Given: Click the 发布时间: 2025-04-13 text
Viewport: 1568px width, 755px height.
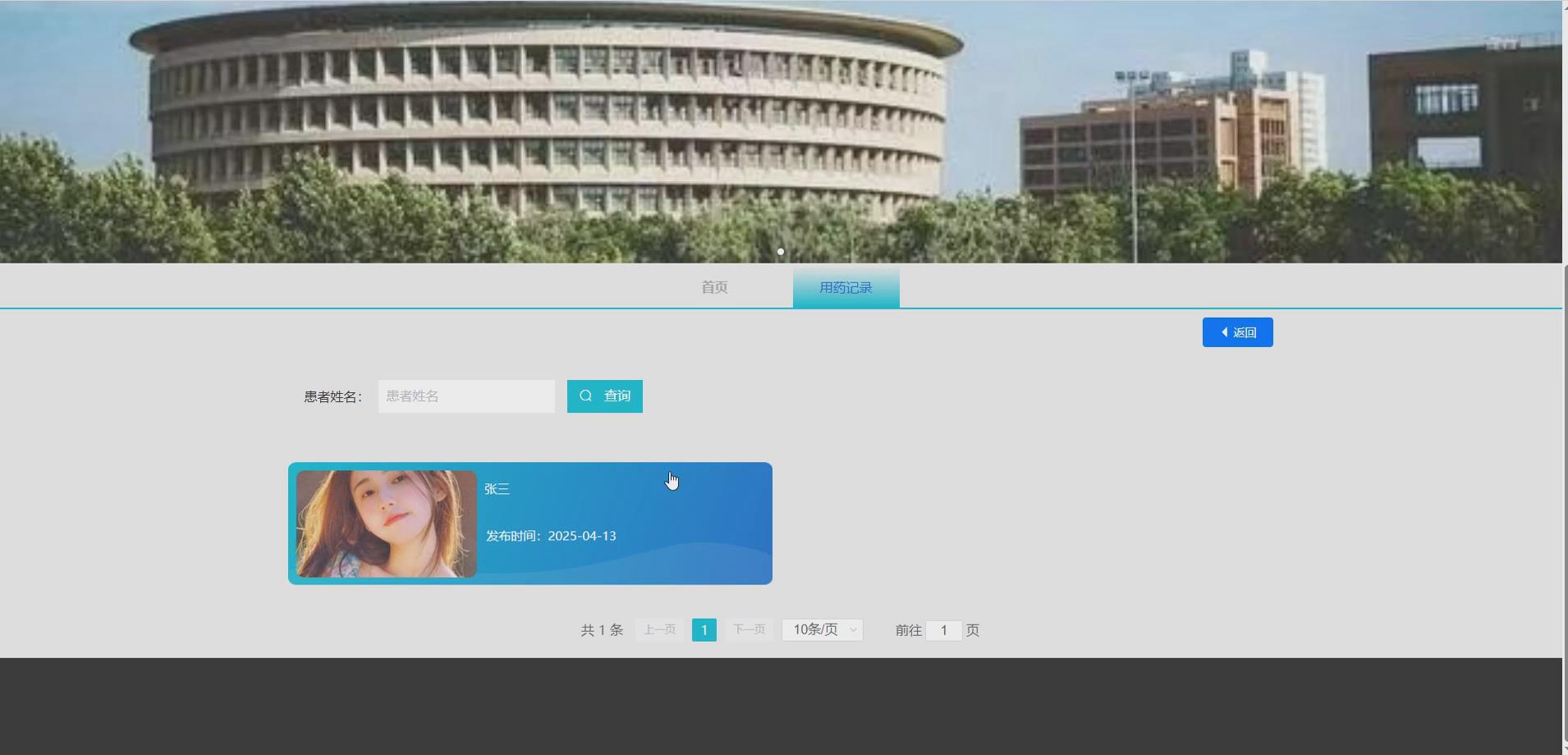Looking at the screenshot, I should [551, 536].
